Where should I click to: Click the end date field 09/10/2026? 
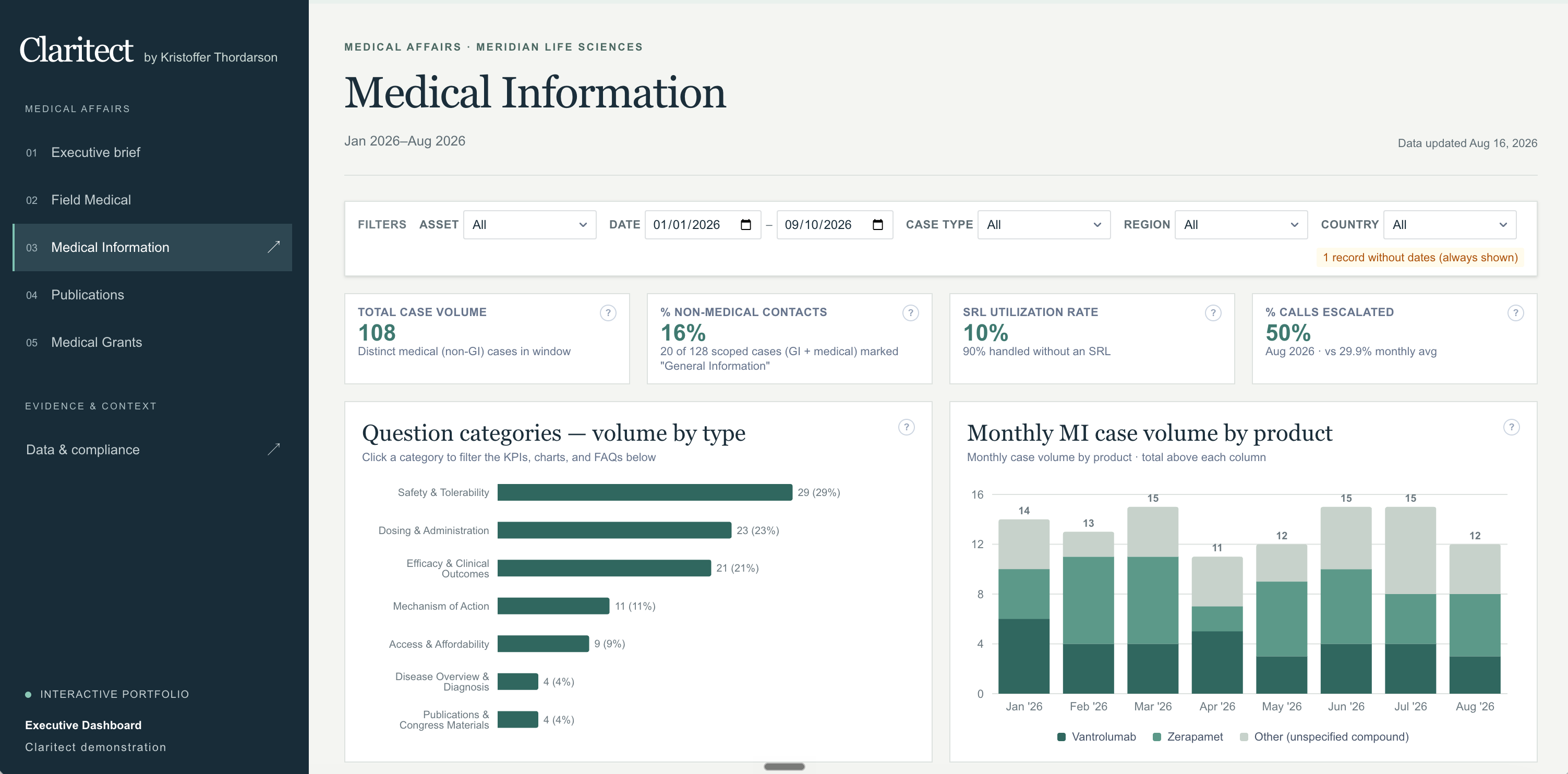[x=835, y=224]
